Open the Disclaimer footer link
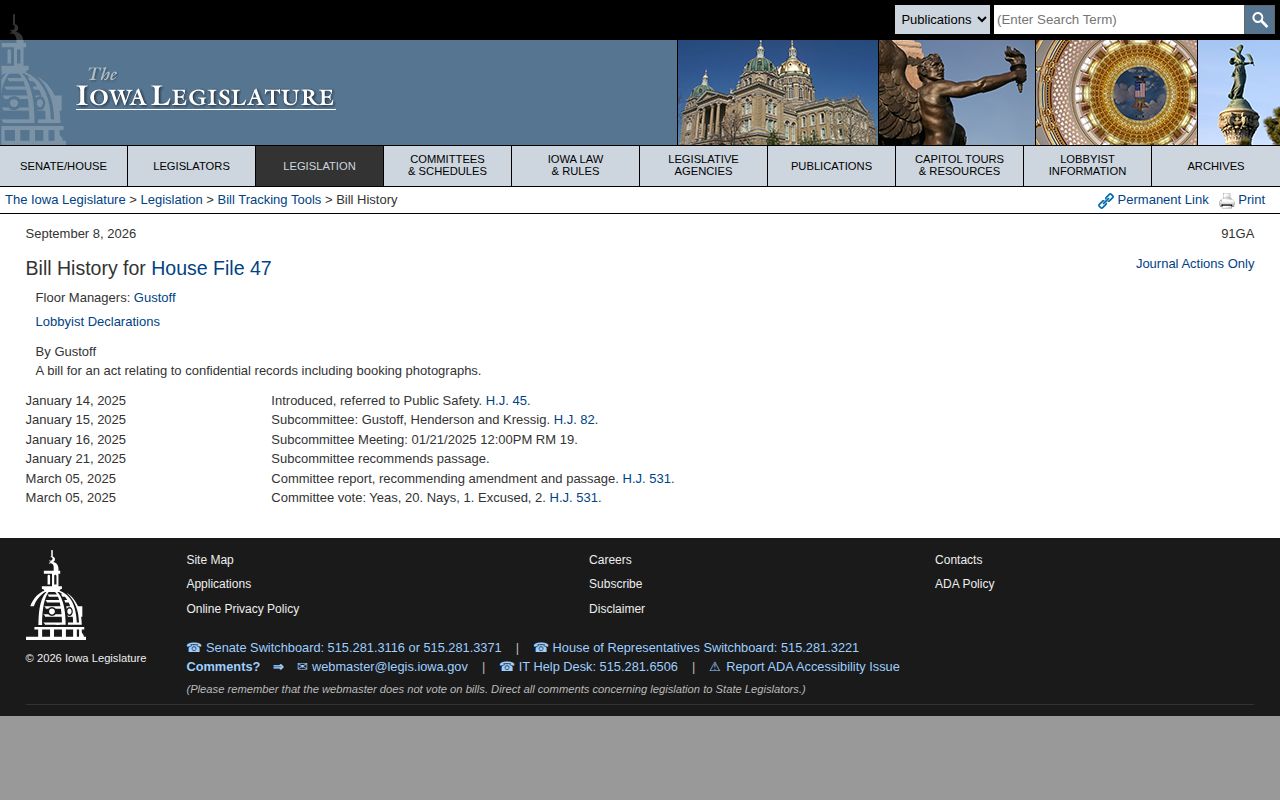1280x800 pixels. 617,609
